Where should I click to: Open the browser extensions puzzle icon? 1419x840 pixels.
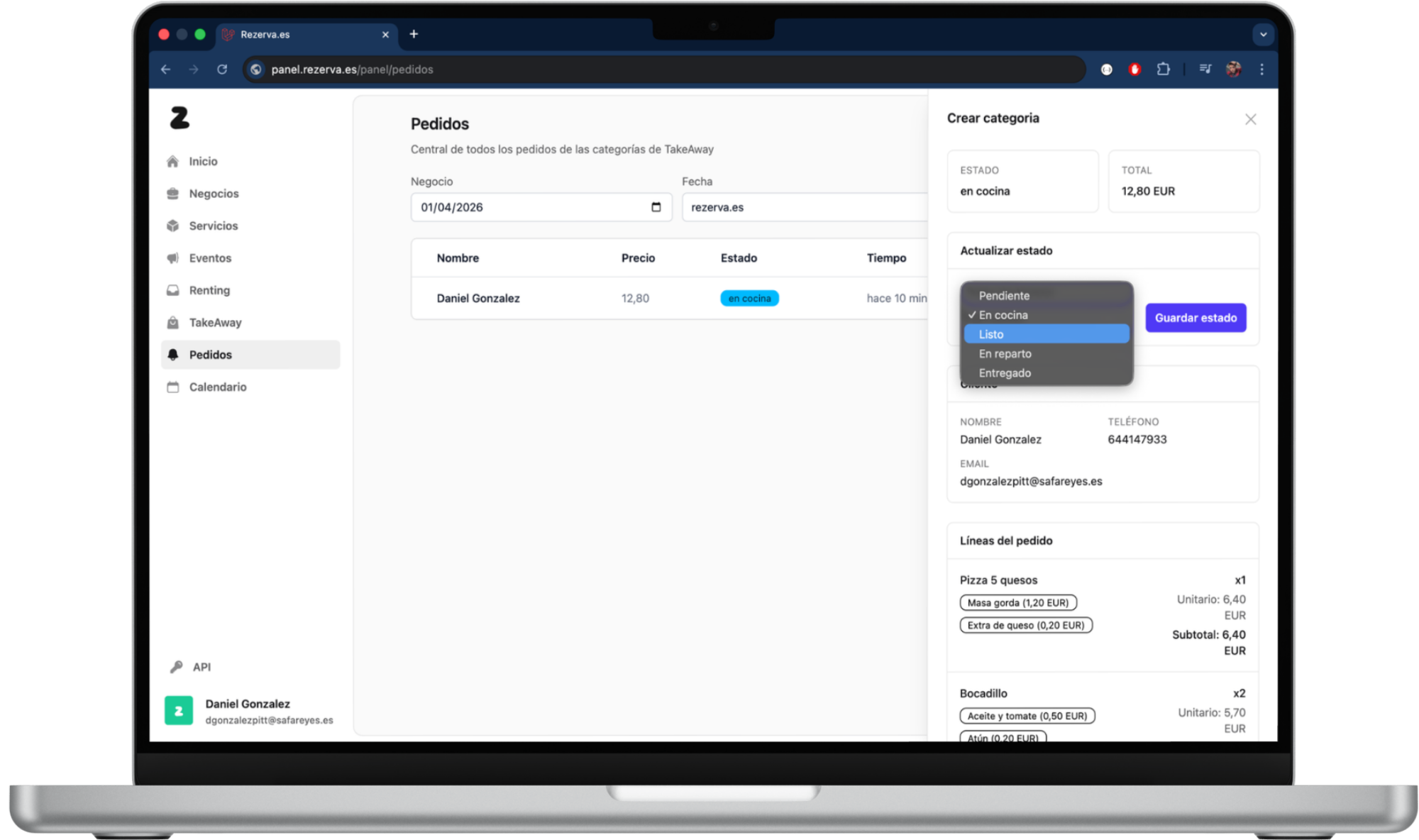(x=1164, y=70)
